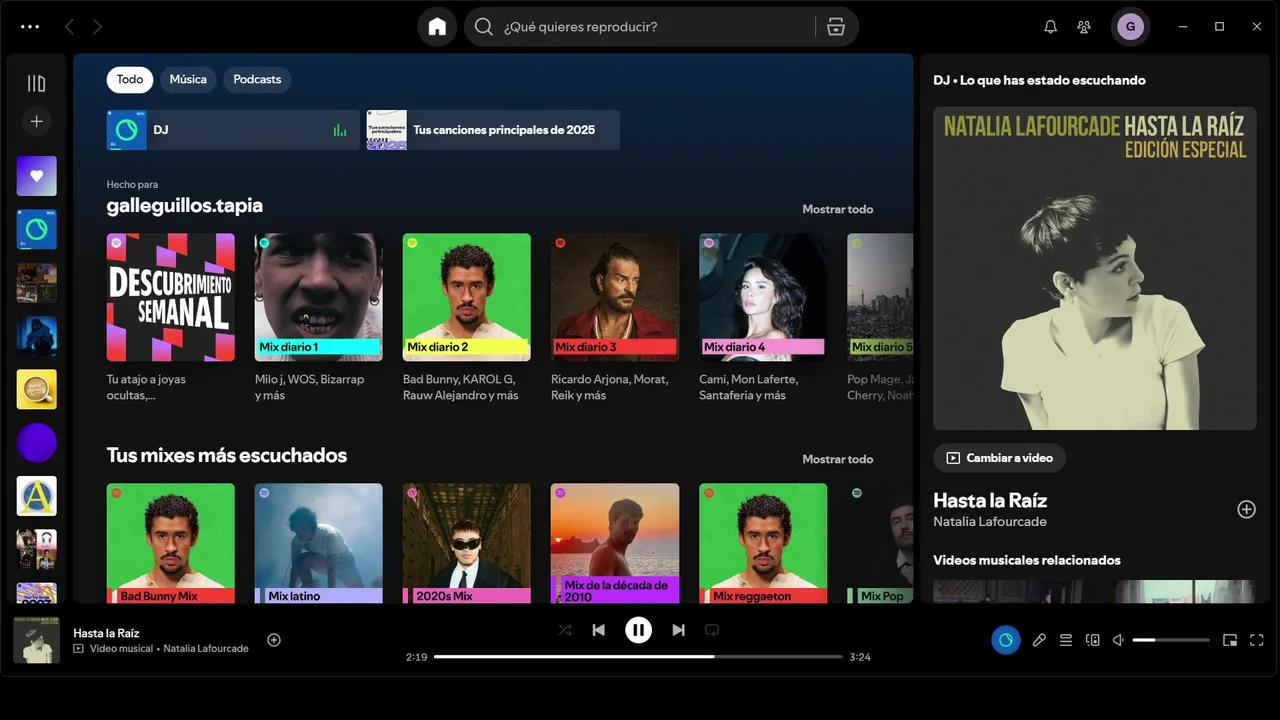1280x720 pixels.
Task: Skip to the next track
Action: point(678,630)
